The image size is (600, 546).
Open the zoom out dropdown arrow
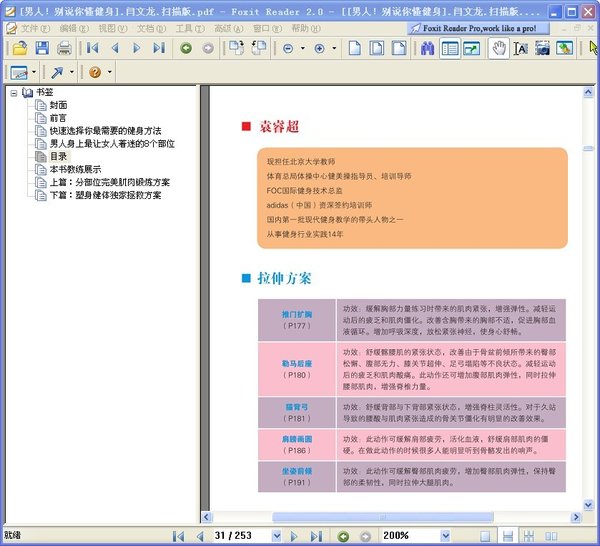point(303,48)
